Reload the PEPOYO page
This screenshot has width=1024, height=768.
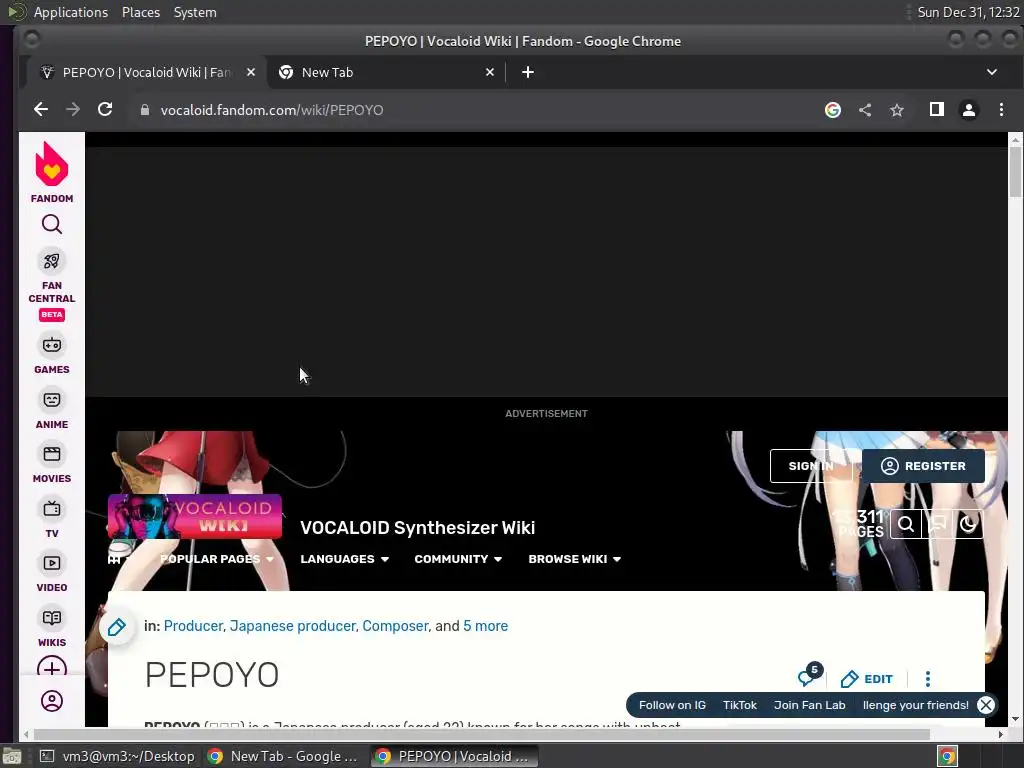pyautogui.click(x=105, y=110)
